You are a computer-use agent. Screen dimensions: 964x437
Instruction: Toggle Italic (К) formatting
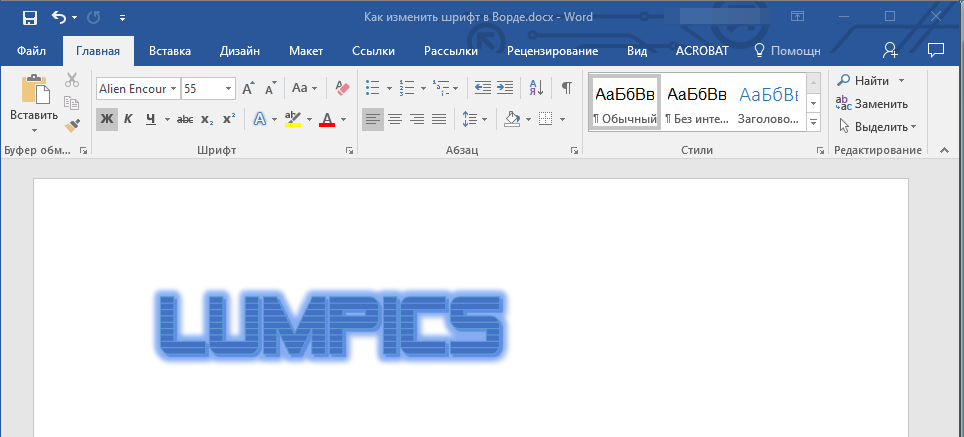pyautogui.click(x=129, y=119)
